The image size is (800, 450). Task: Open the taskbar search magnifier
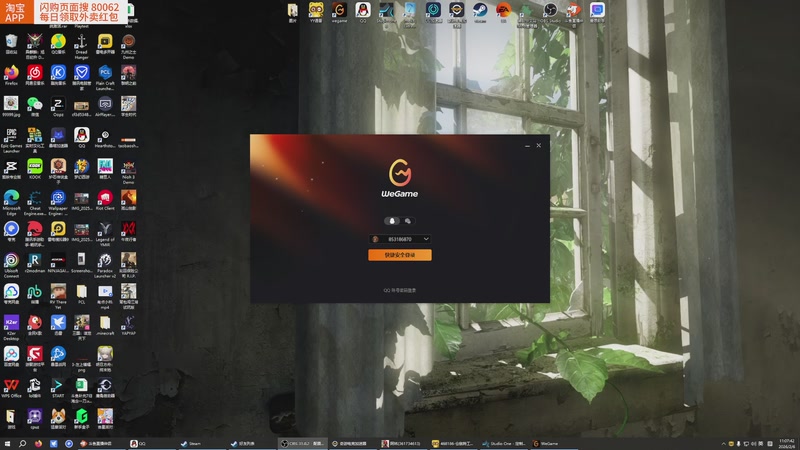[x=22, y=443]
